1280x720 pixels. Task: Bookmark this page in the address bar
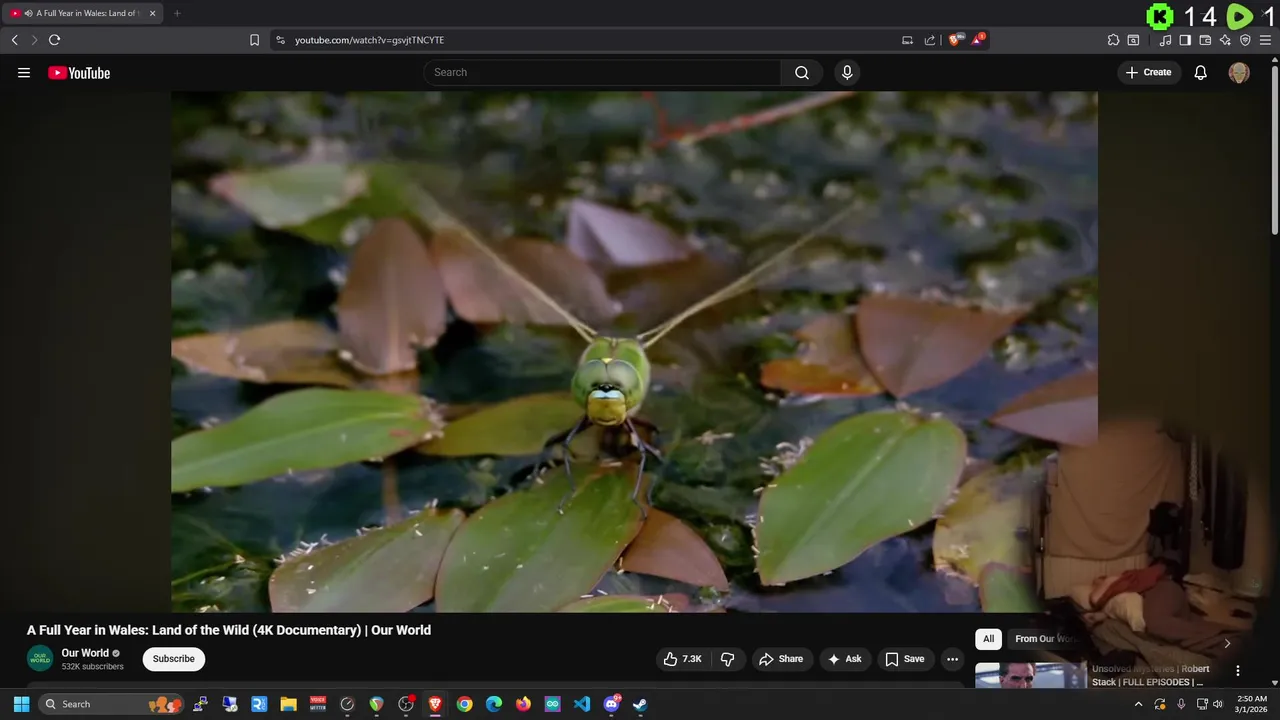[x=254, y=40]
